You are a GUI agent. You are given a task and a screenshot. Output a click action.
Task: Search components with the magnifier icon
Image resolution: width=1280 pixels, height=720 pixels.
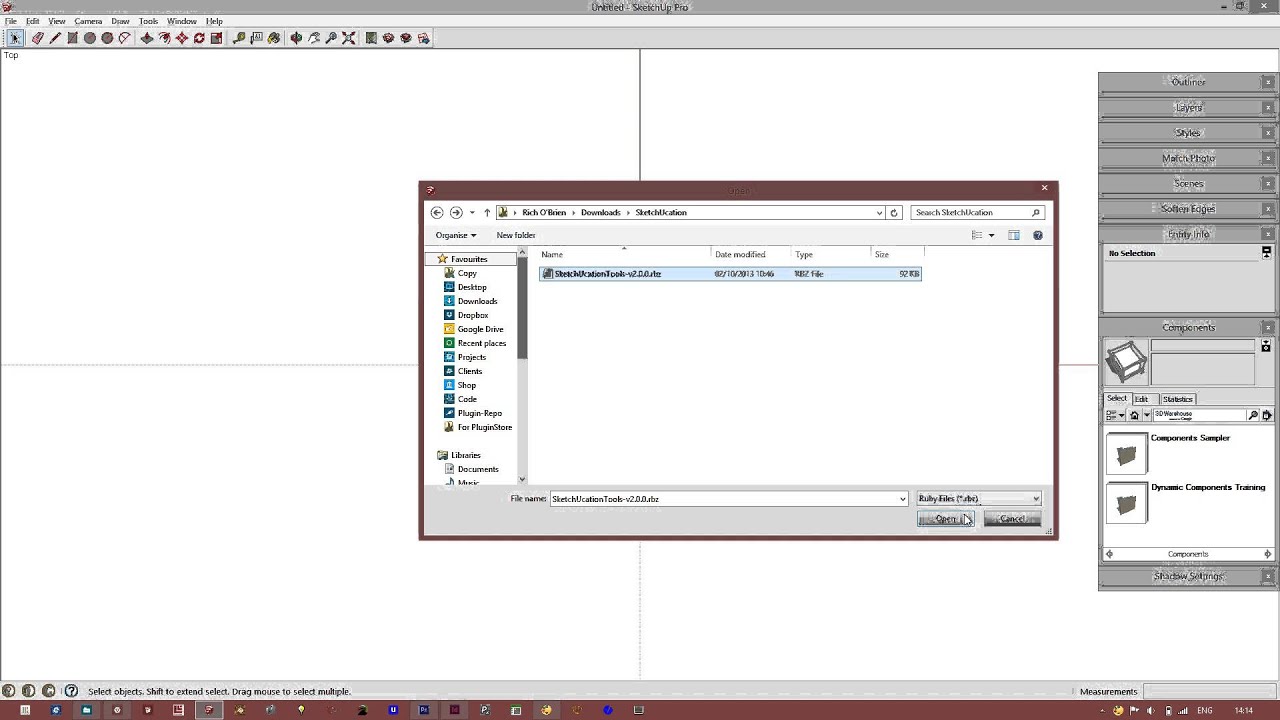pyautogui.click(x=1253, y=415)
